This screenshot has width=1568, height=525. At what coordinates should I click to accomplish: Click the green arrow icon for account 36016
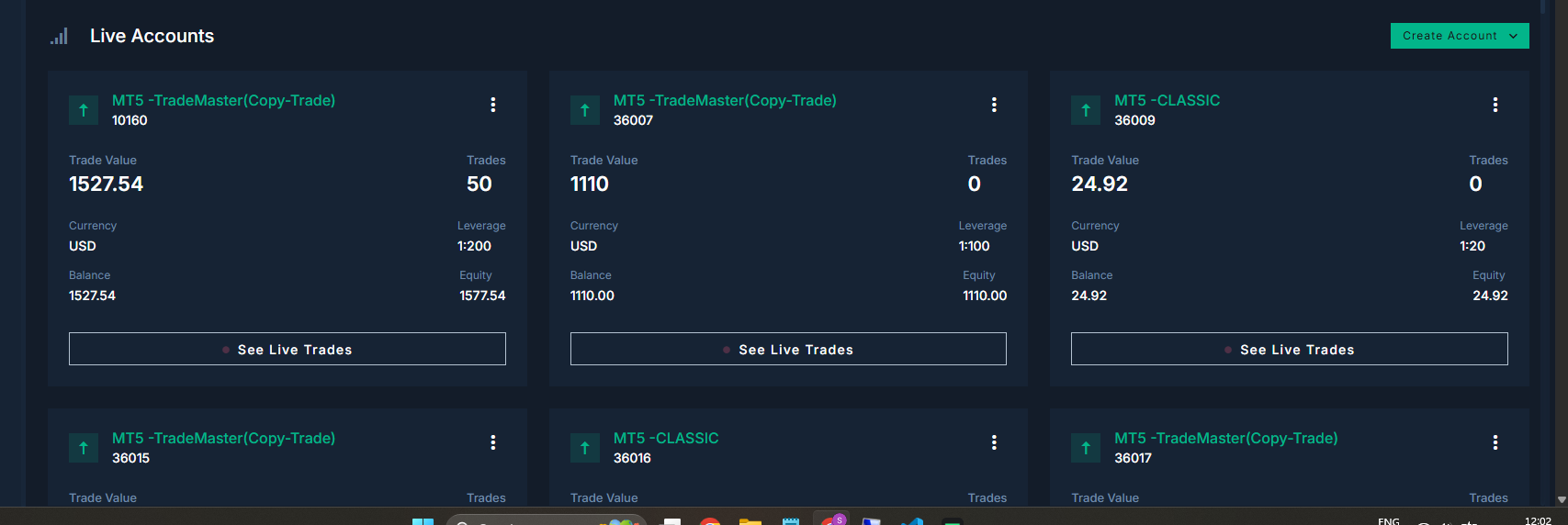(x=585, y=448)
